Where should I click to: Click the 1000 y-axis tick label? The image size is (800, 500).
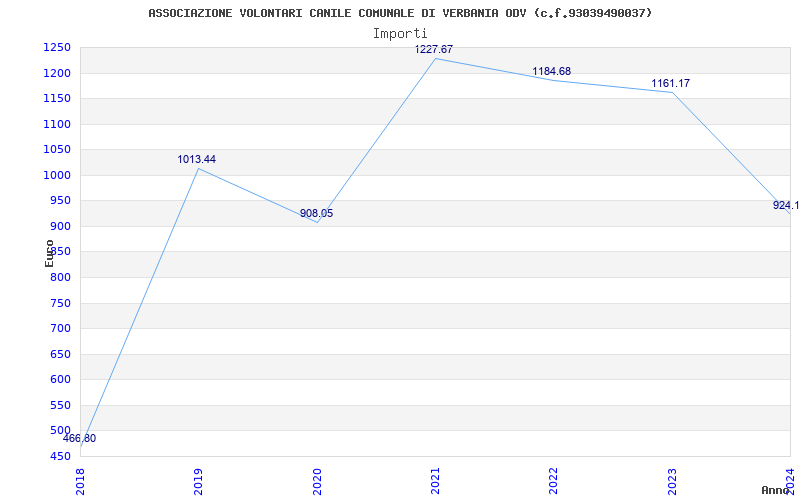tap(57, 176)
